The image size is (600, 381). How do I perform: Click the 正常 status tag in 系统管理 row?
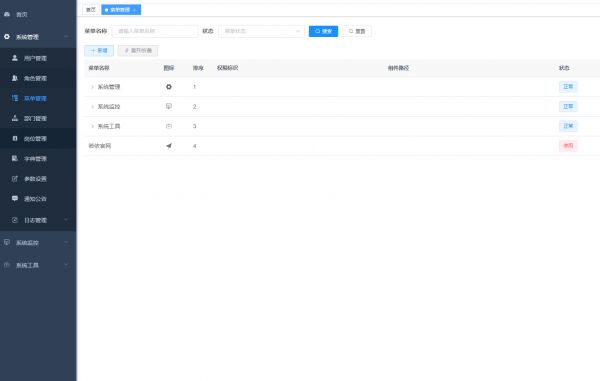coord(568,86)
